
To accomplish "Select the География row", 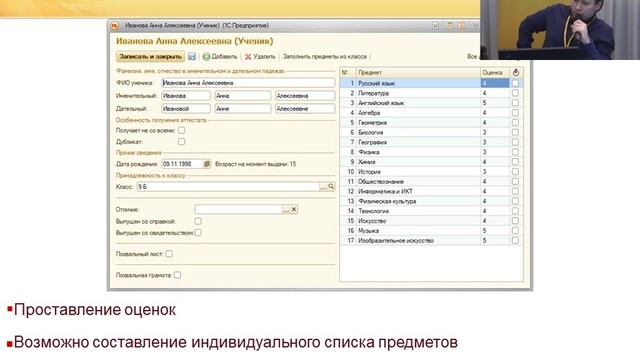I will 431,142.
